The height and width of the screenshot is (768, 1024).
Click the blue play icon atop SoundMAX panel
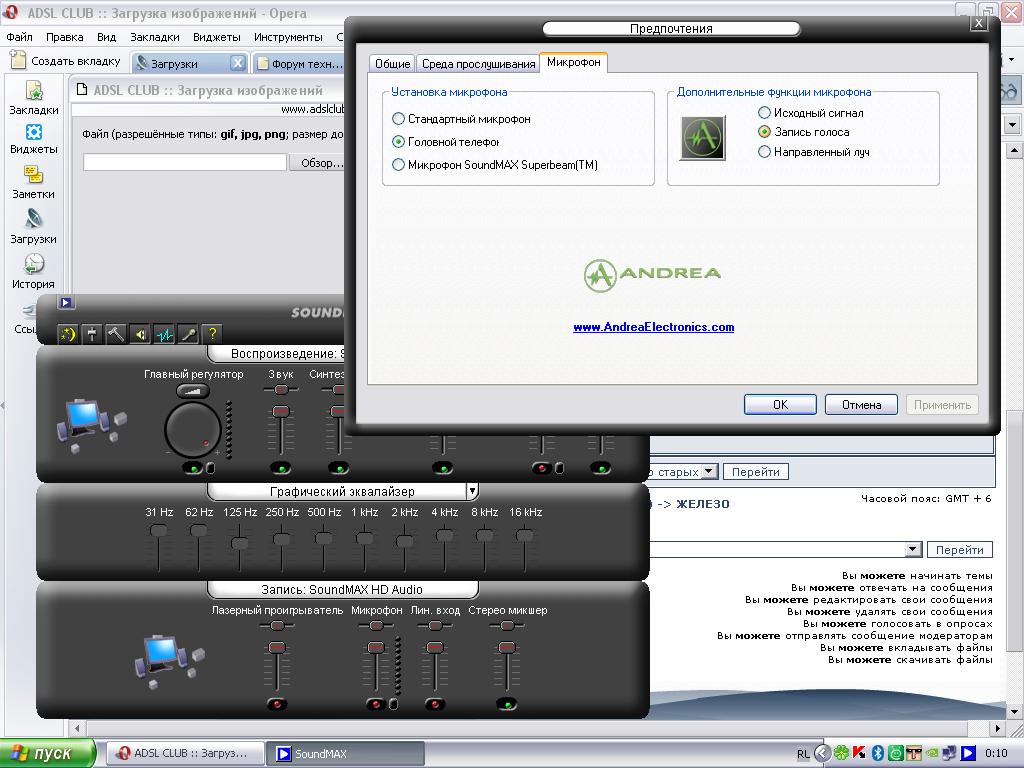click(x=66, y=302)
